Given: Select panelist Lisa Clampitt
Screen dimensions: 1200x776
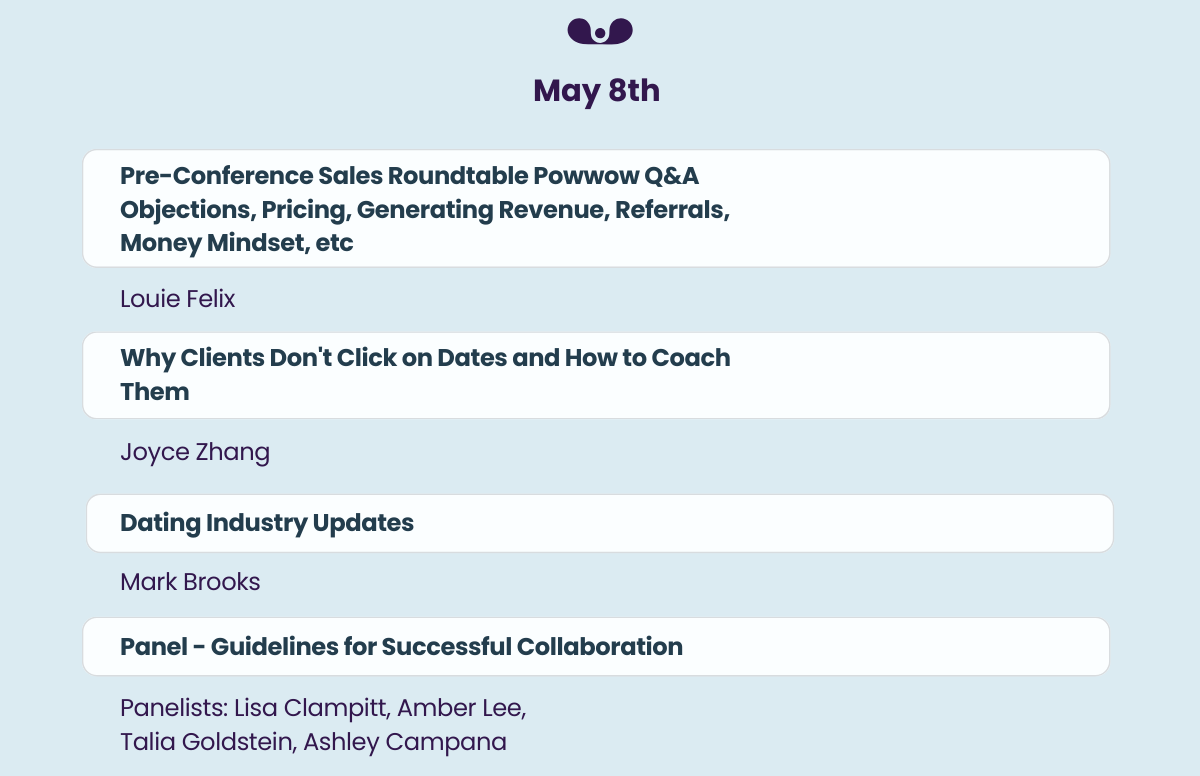Looking at the screenshot, I should [312, 708].
